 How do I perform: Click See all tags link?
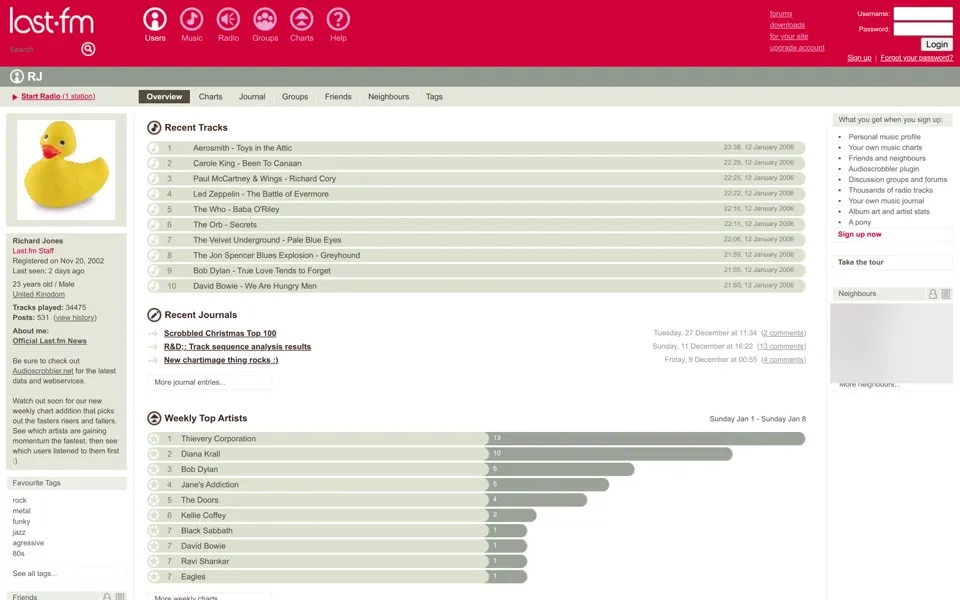pos(34,574)
